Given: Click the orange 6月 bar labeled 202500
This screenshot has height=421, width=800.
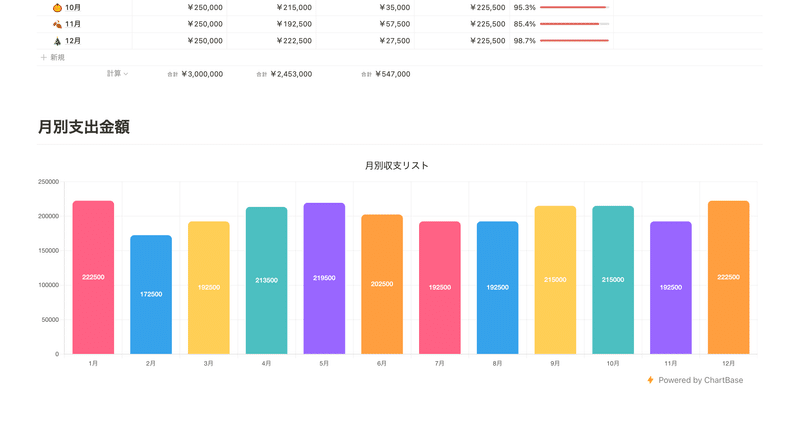Looking at the screenshot, I should [382, 284].
